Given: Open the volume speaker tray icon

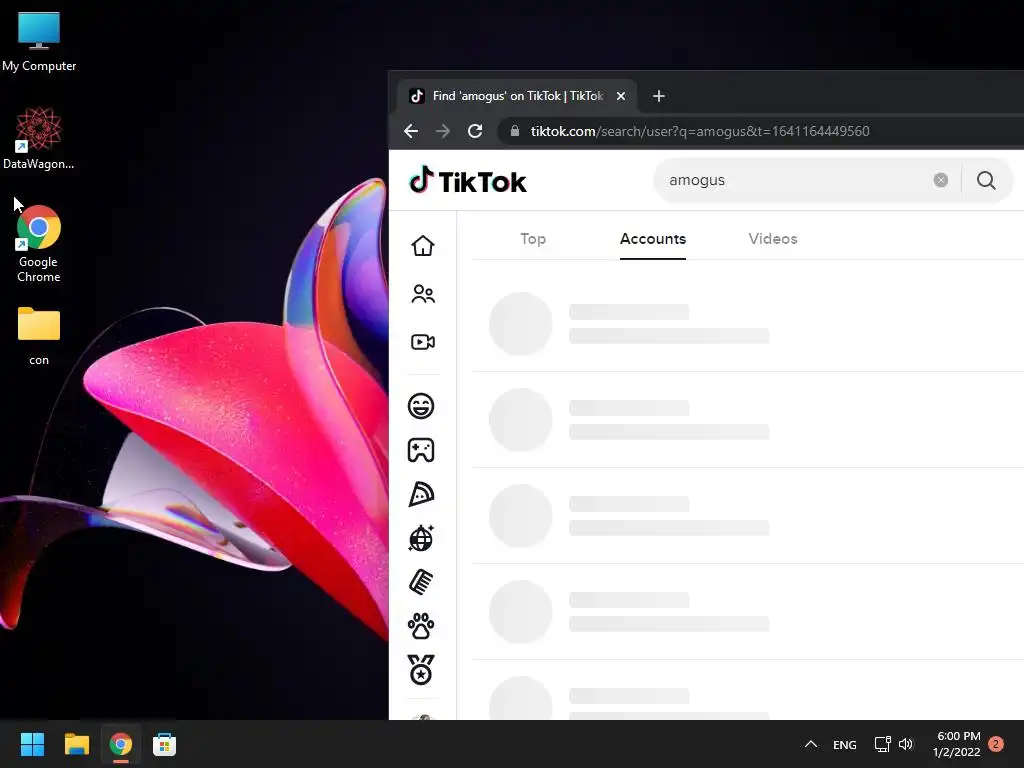Looking at the screenshot, I should pyautogui.click(x=906, y=744).
